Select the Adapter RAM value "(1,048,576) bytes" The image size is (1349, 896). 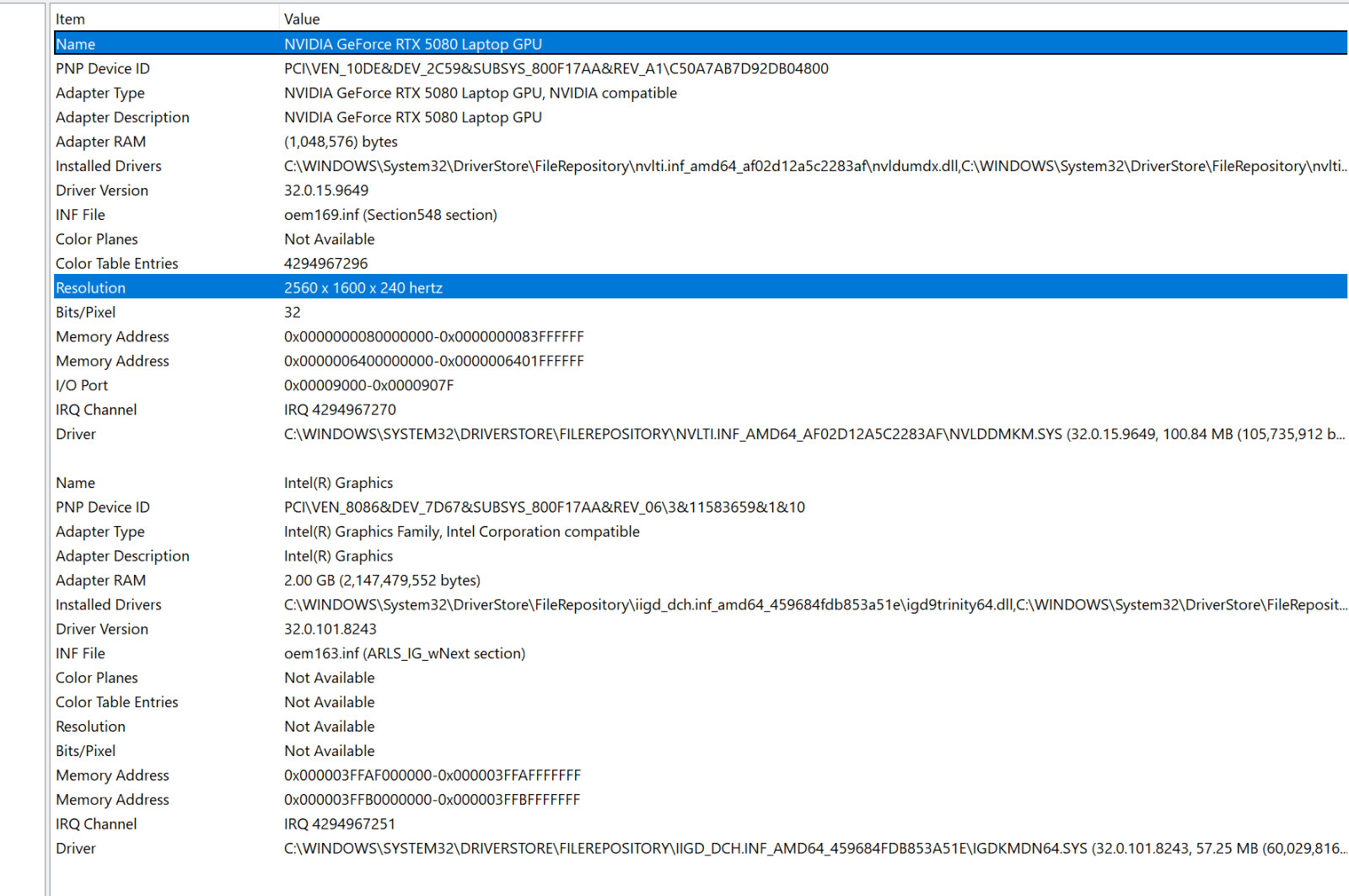coord(341,142)
